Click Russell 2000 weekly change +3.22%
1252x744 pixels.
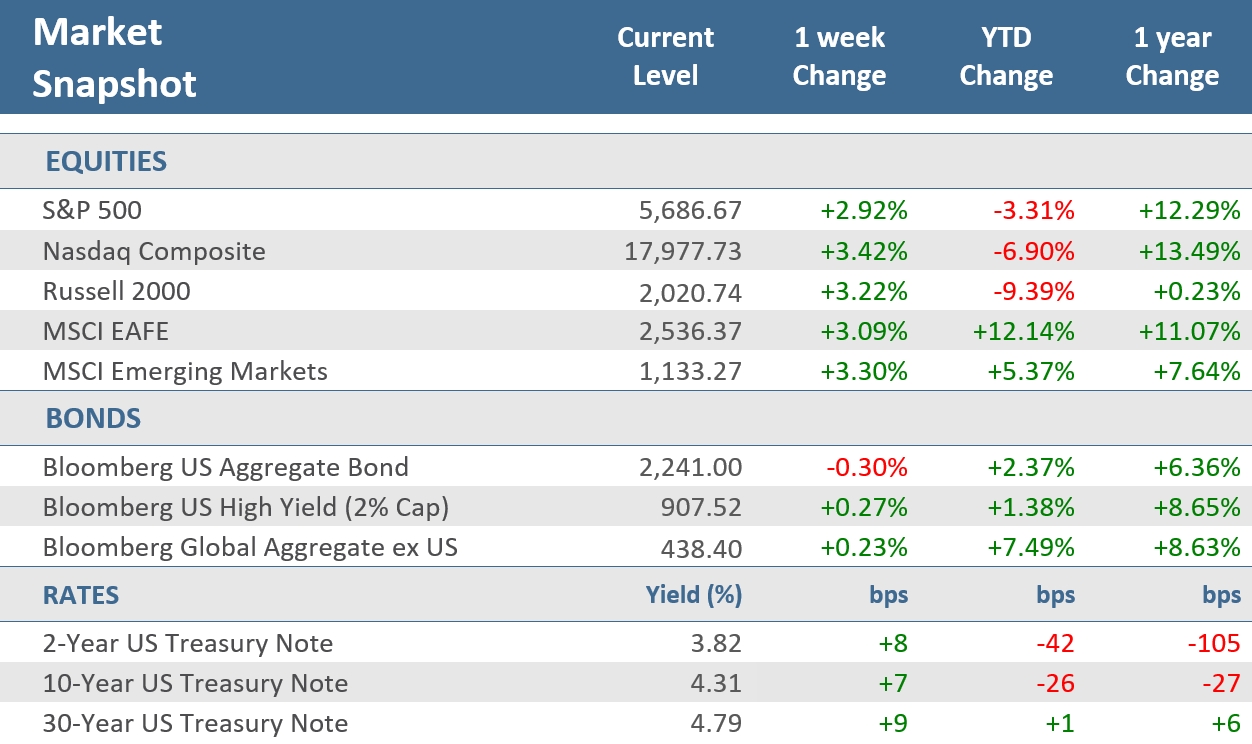click(x=864, y=291)
